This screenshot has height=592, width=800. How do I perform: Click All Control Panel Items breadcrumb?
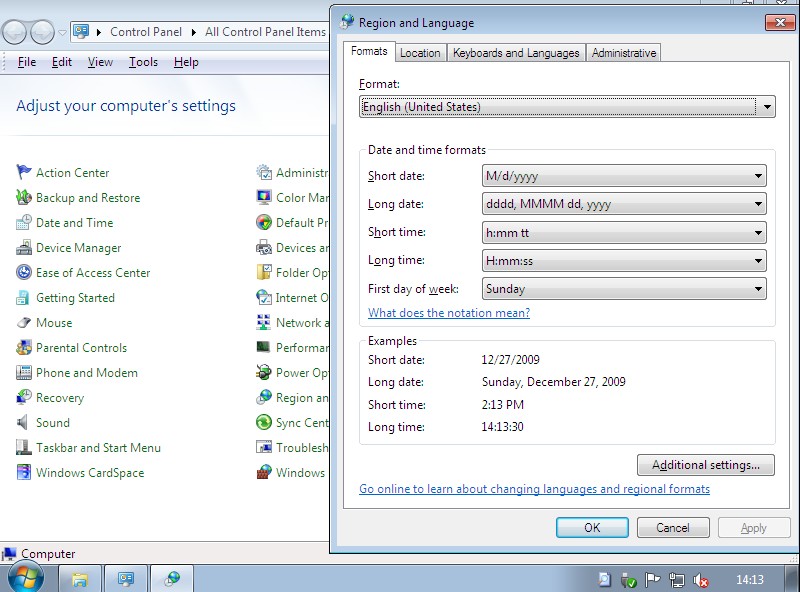[265, 32]
